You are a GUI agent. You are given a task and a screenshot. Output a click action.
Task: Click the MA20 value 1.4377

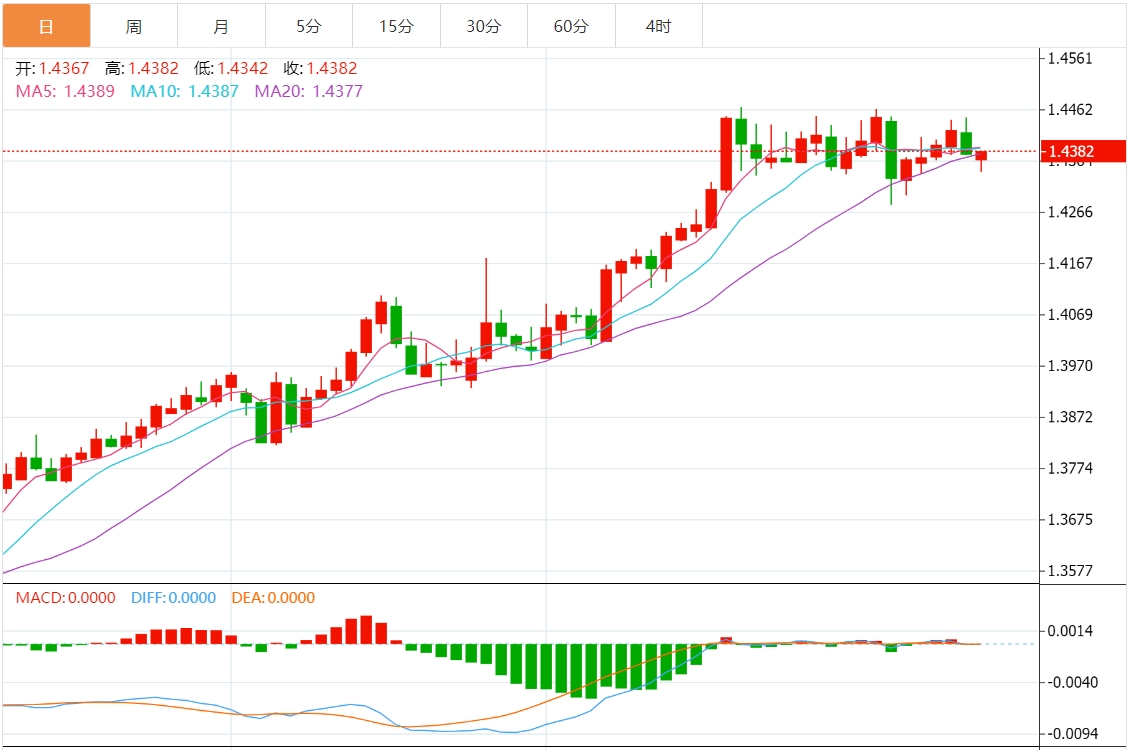pos(309,92)
